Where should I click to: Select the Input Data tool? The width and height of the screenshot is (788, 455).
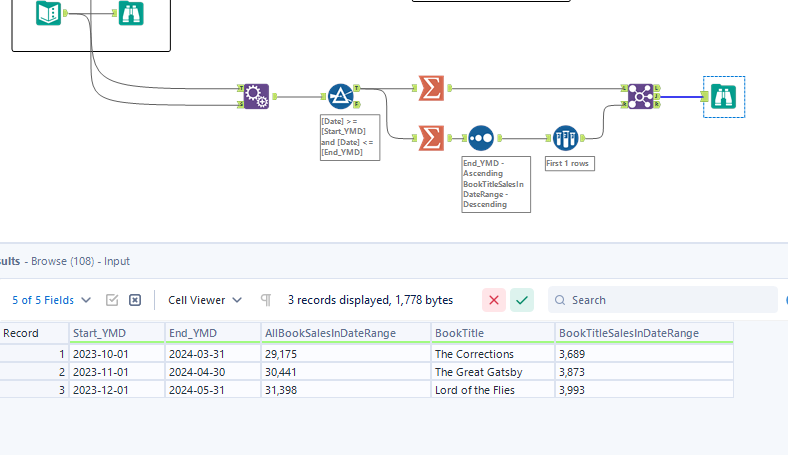pyautogui.click(x=48, y=14)
